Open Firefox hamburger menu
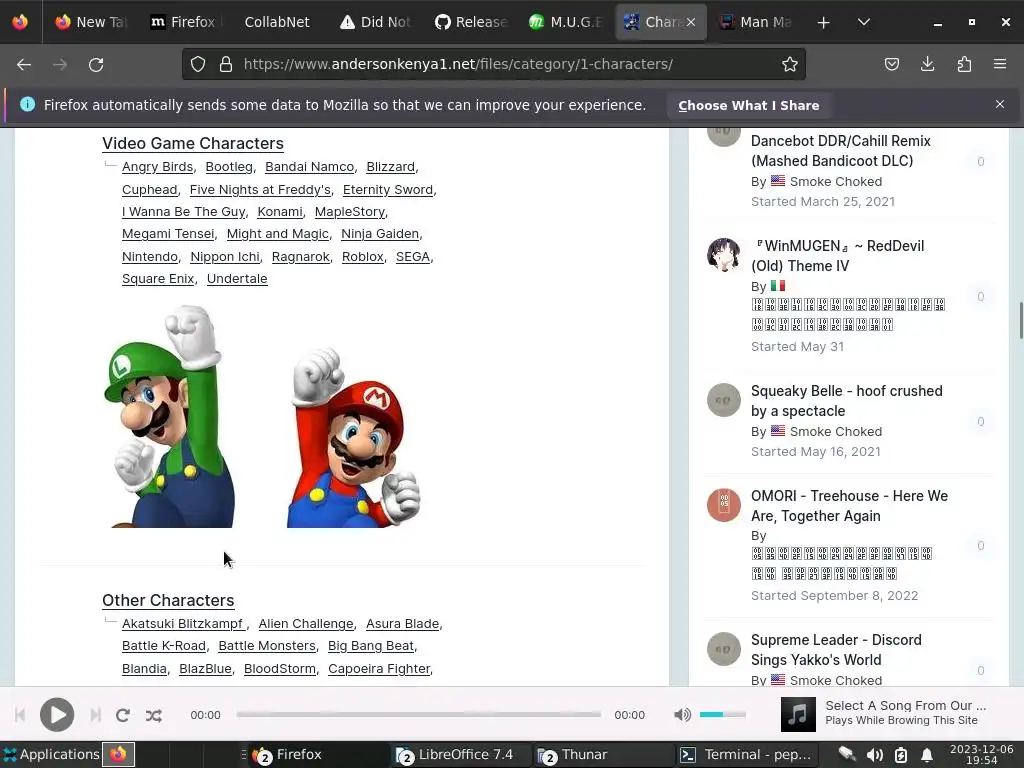 [1000, 64]
